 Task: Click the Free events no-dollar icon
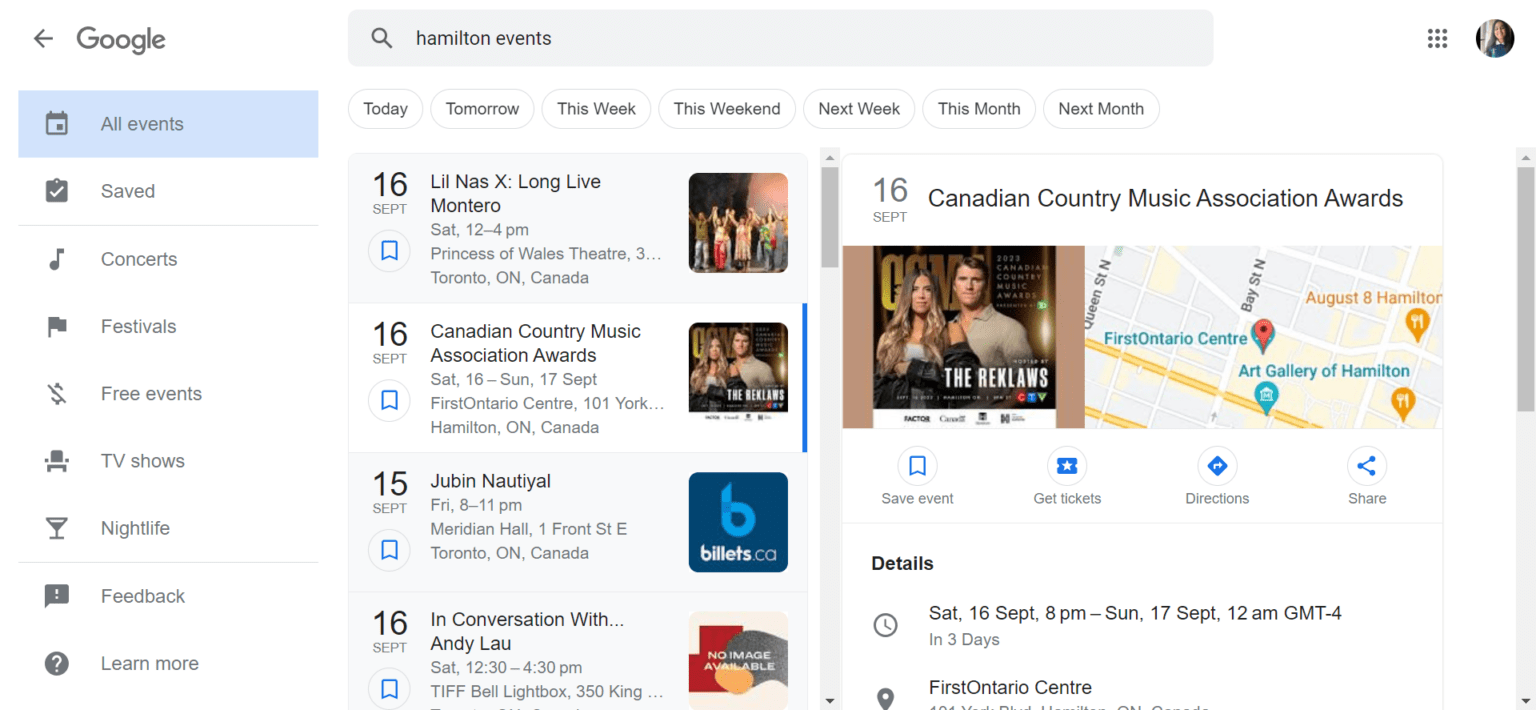[57, 394]
